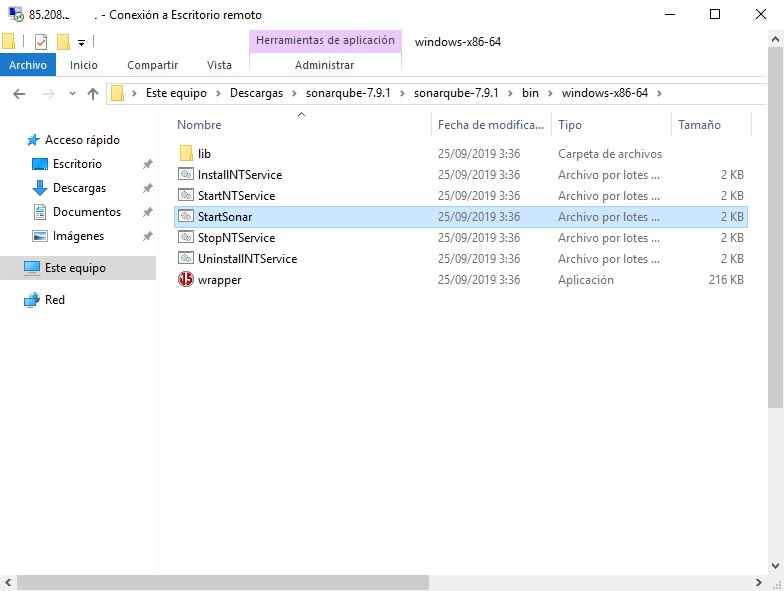Go back with the left arrow
Screen dimensions: 784x591
pos(19,94)
